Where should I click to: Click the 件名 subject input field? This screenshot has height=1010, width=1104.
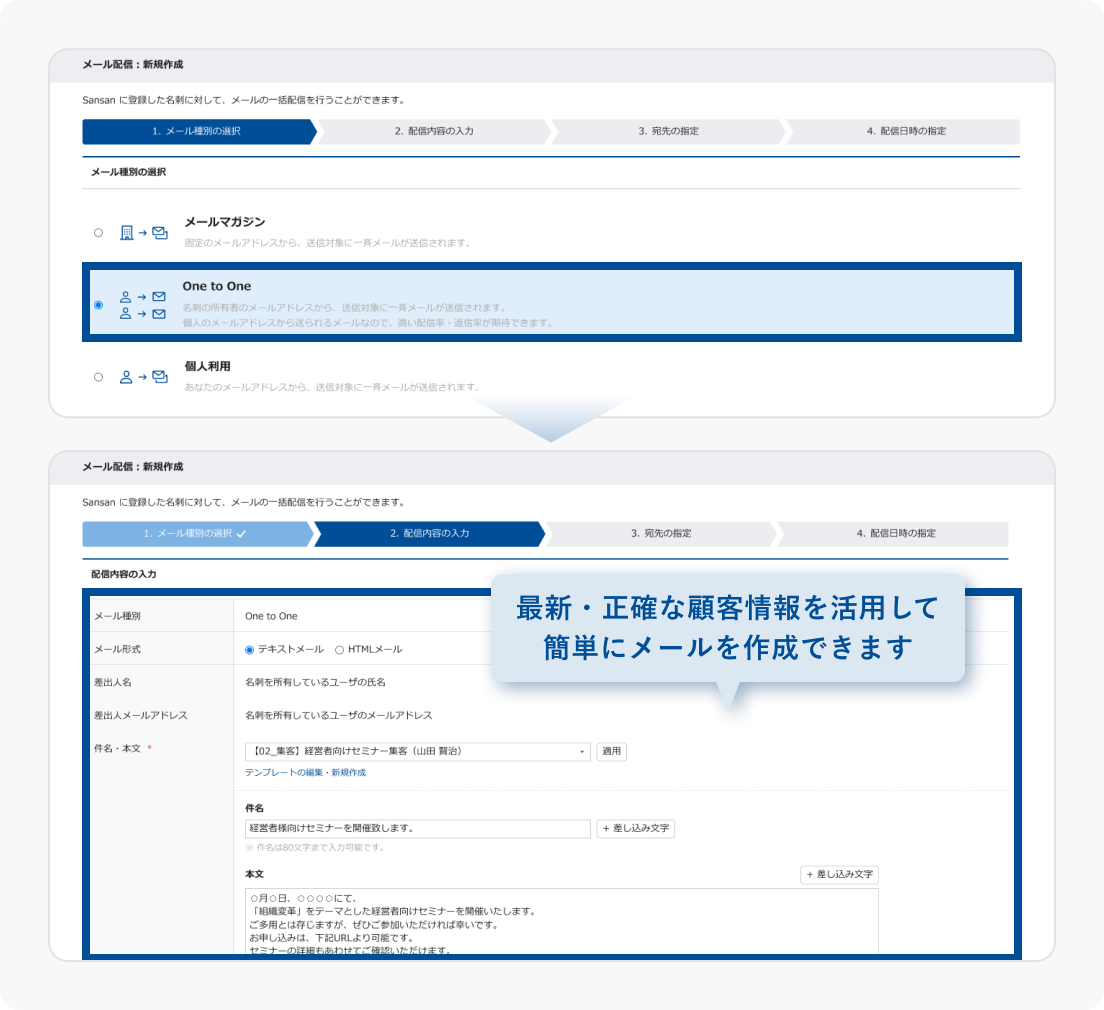point(418,829)
